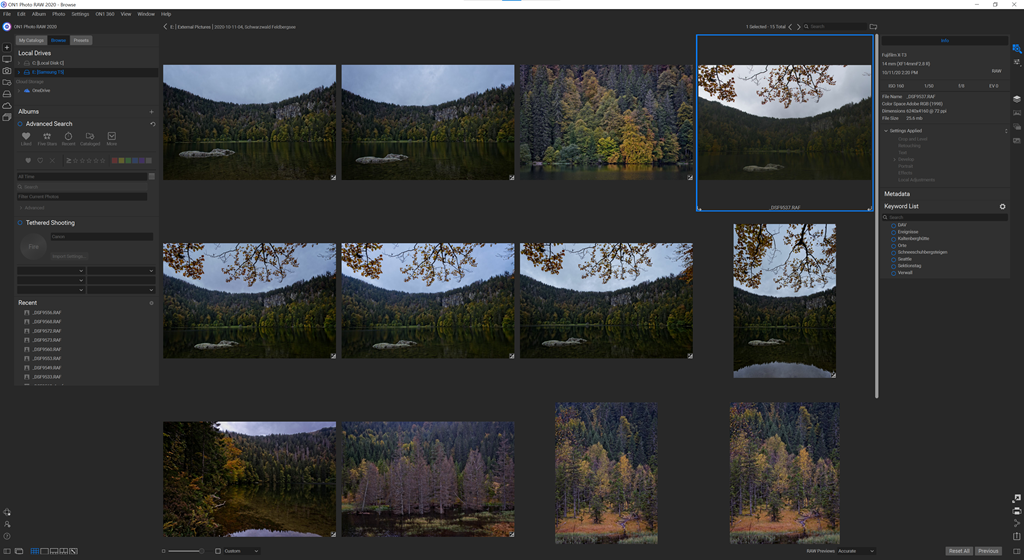
Task: Open Keyword List gear settings
Action: [1003, 206]
